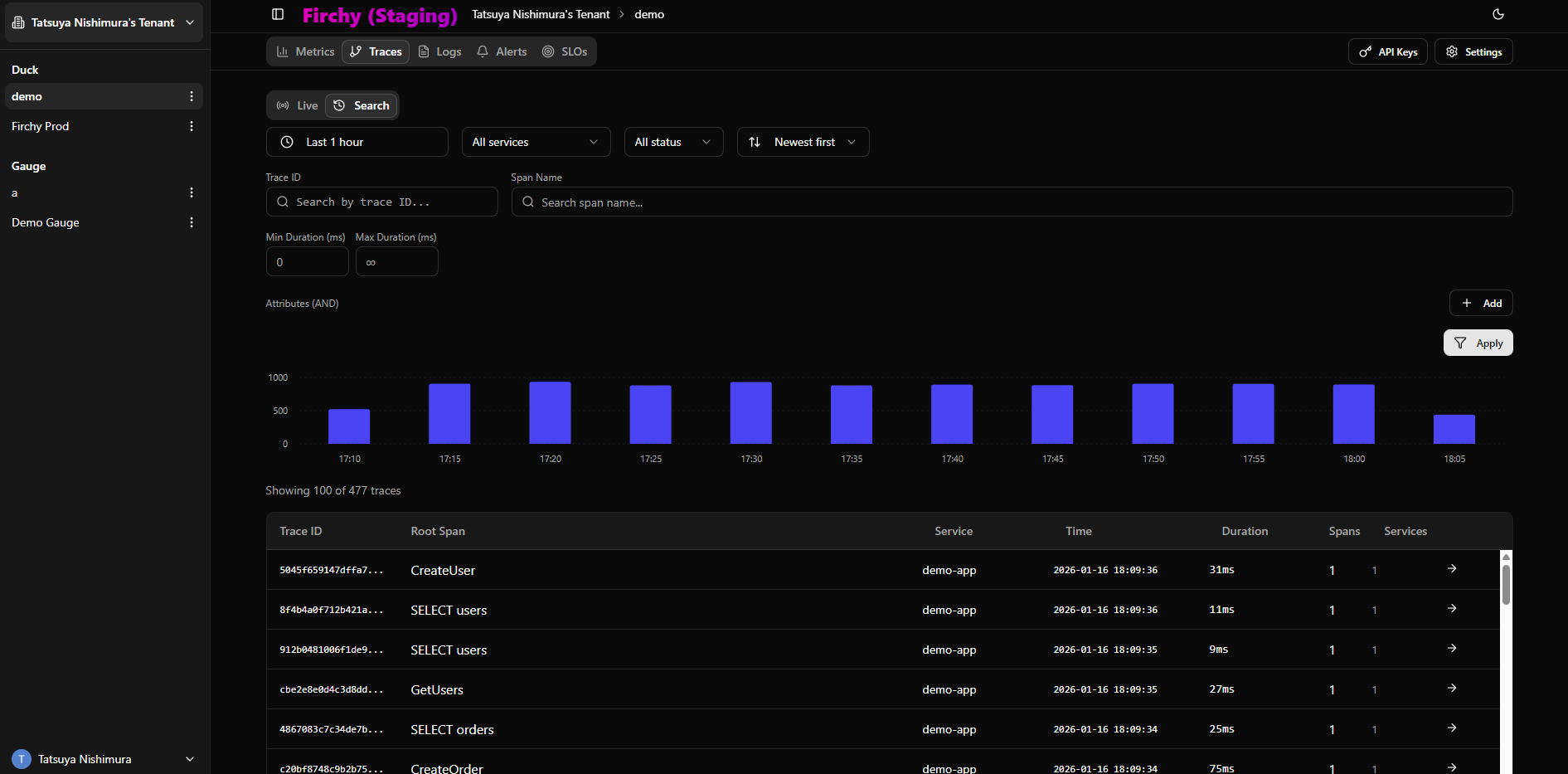The width and height of the screenshot is (1568, 774).
Task: Click the Alerts bell icon
Action: (x=482, y=51)
